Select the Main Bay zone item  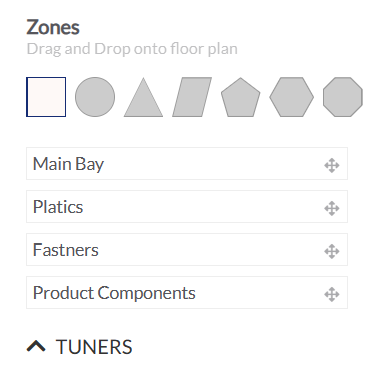click(187, 164)
